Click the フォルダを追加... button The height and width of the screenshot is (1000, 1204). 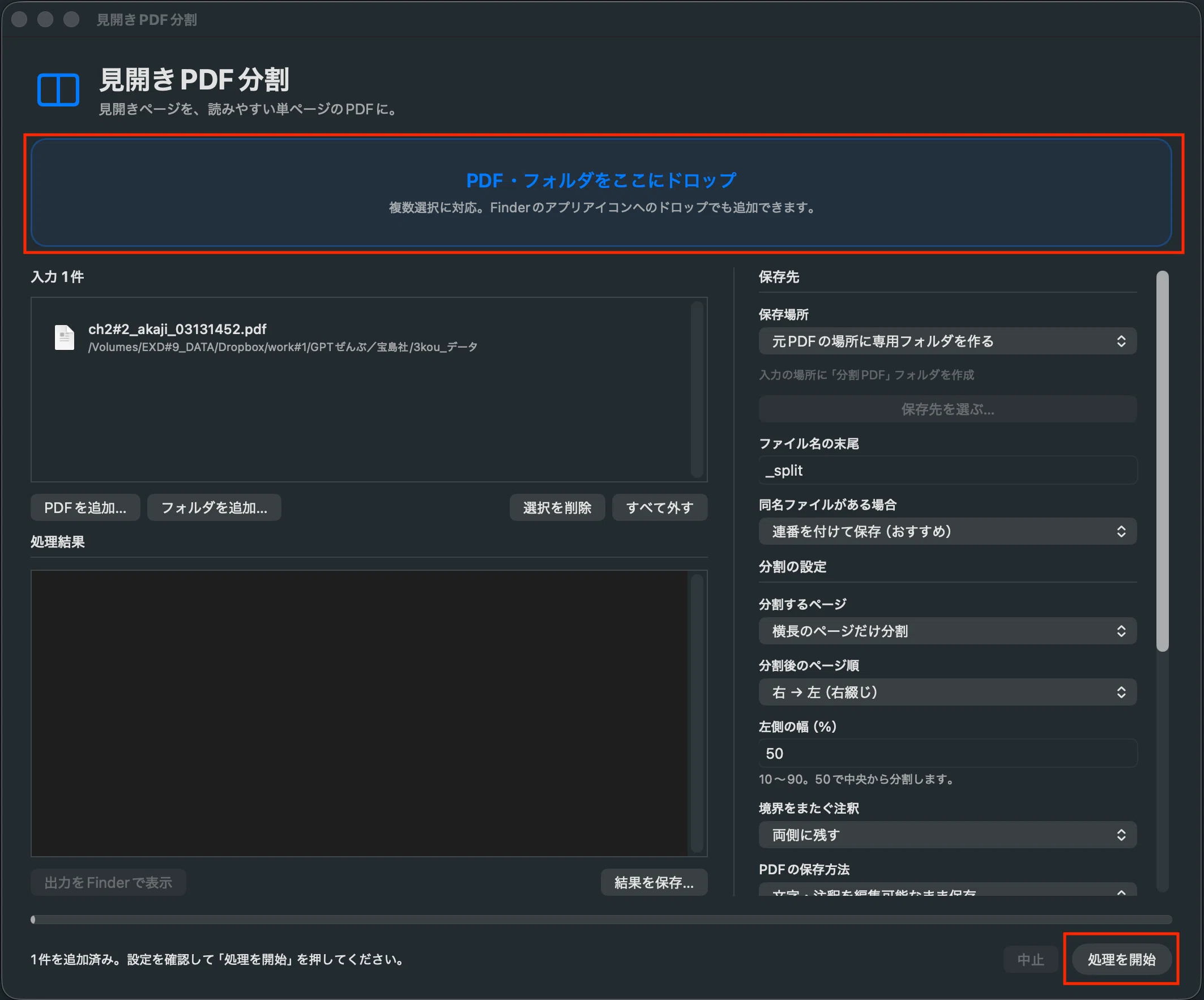[214, 507]
